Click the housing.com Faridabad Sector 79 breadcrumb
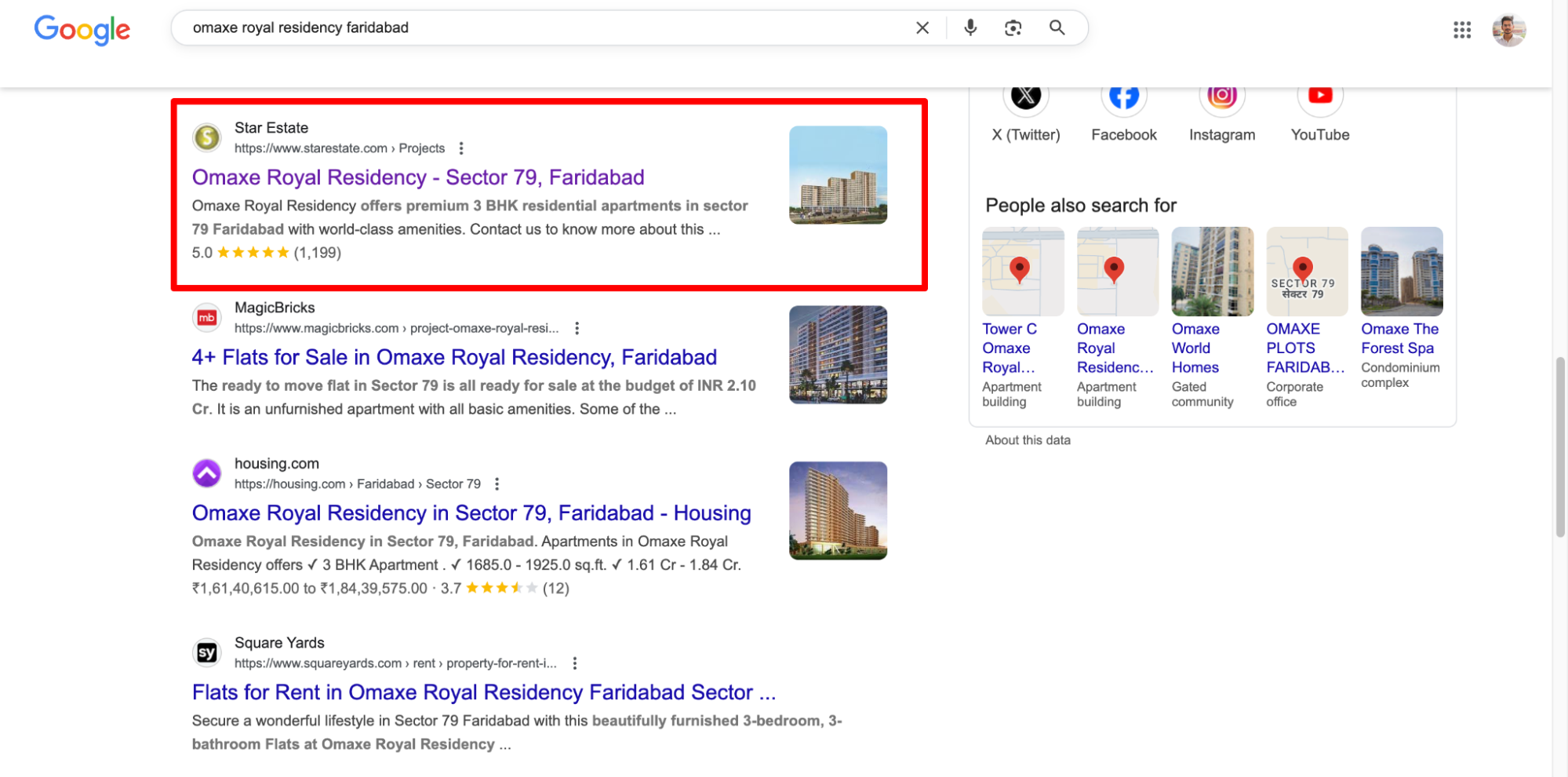Image resolution: width=1568 pixels, height=777 pixels. pos(358,484)
